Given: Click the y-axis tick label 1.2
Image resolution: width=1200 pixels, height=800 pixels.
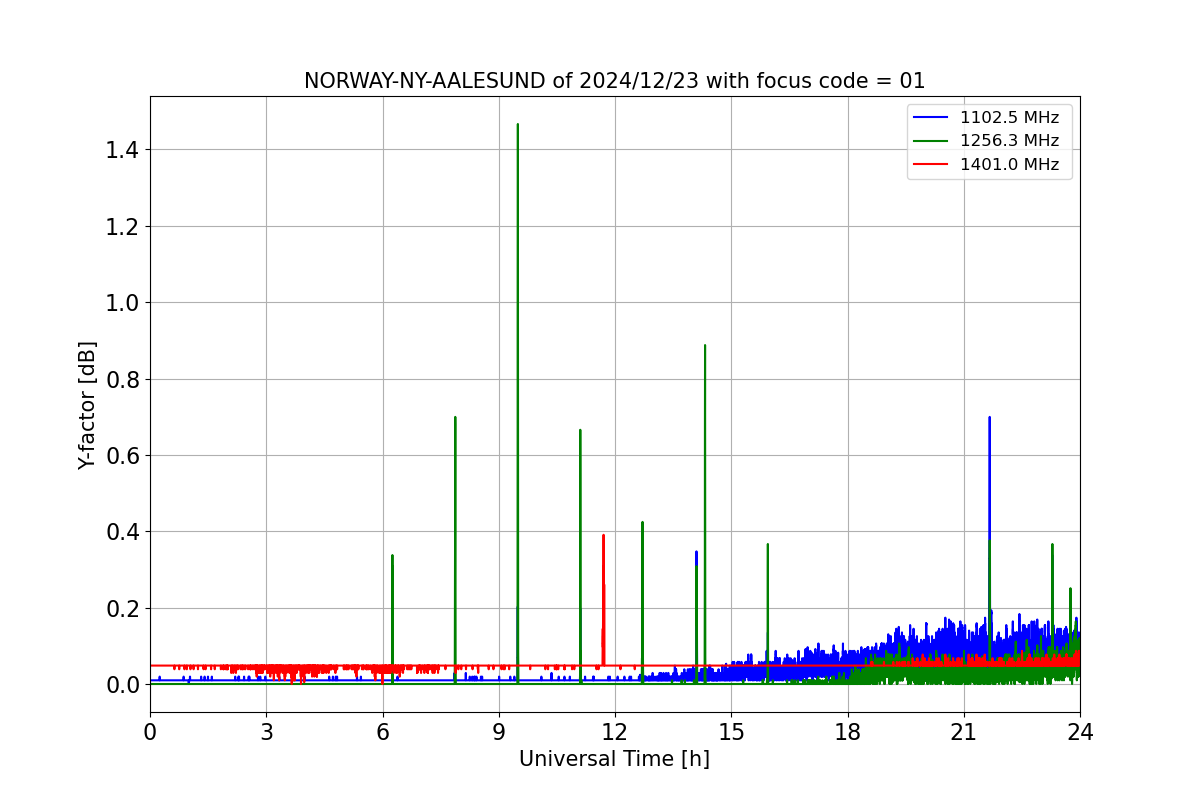Looking at the screenshot, I should [x=123, y=226].
